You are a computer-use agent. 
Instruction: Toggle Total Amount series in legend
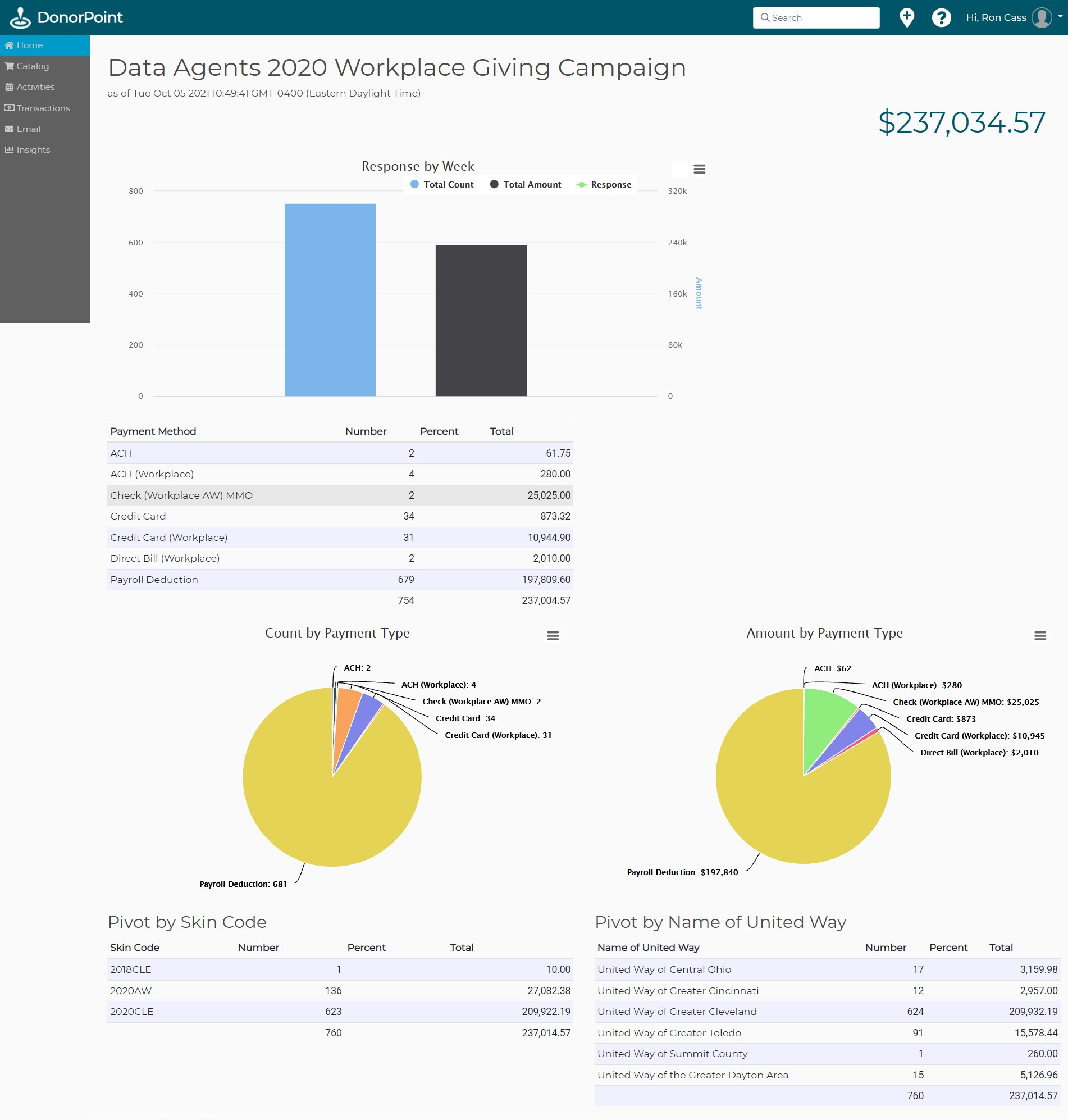coord(525,184)
